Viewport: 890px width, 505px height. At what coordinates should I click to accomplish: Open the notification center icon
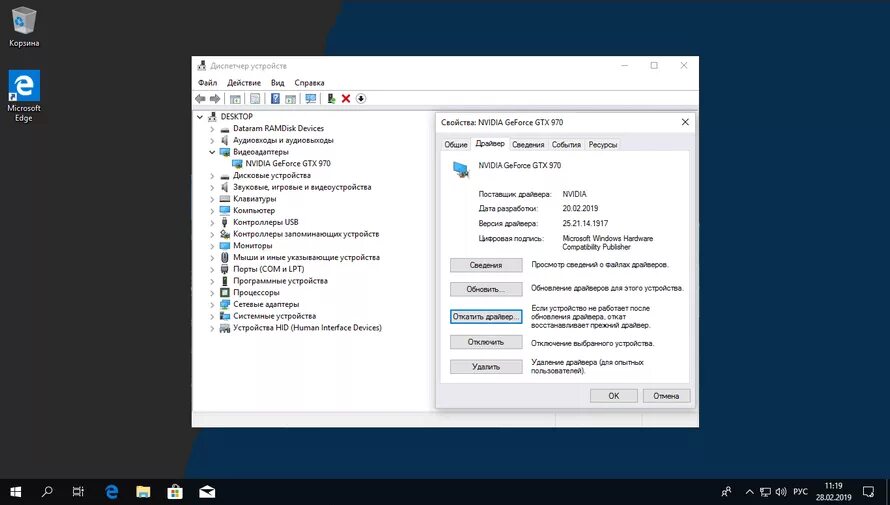[x=868, y=491]
